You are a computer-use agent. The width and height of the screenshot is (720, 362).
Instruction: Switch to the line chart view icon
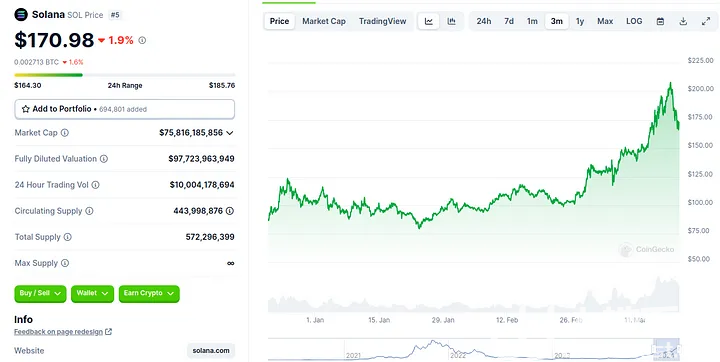coord(429,22)
